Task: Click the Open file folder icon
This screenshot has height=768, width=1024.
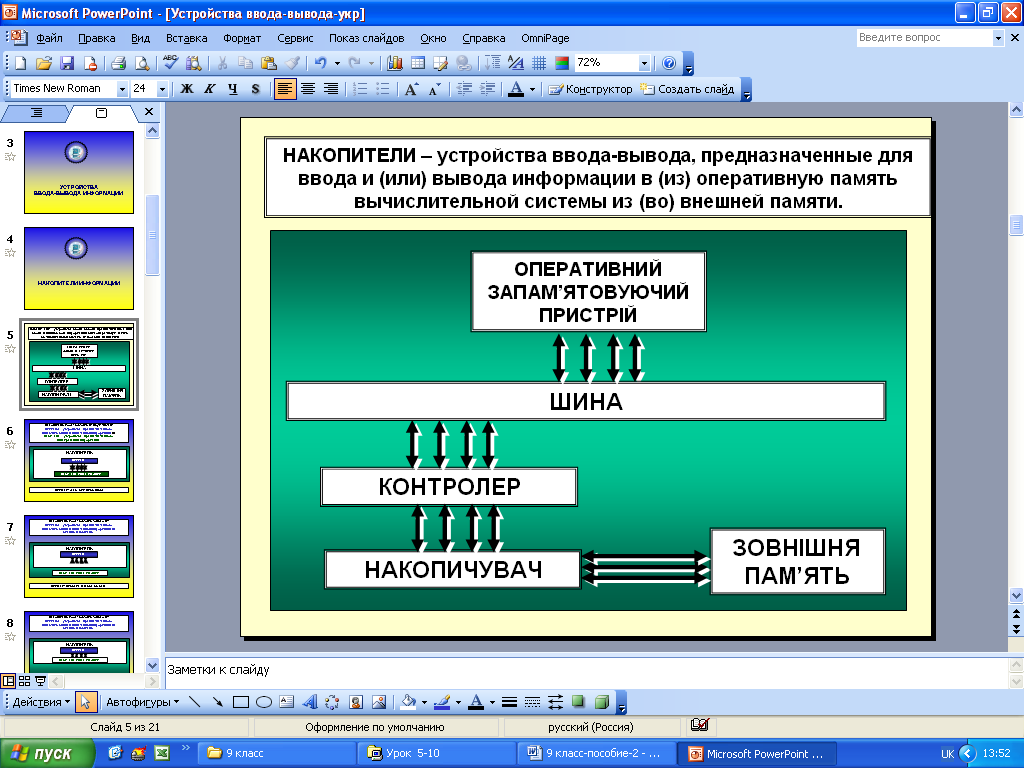Action: pos(44,63)
